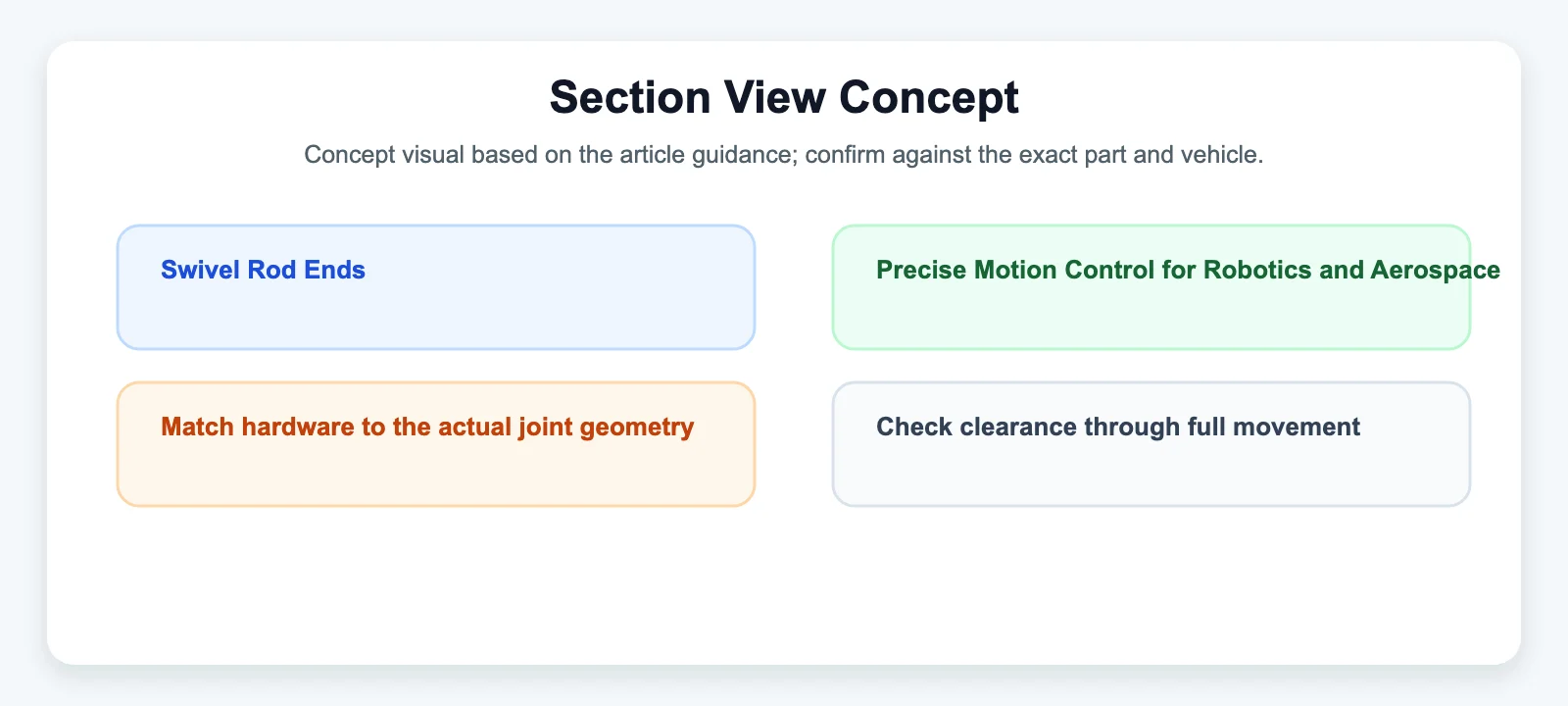Click Check clearance through full movement text

(1118, 427)
